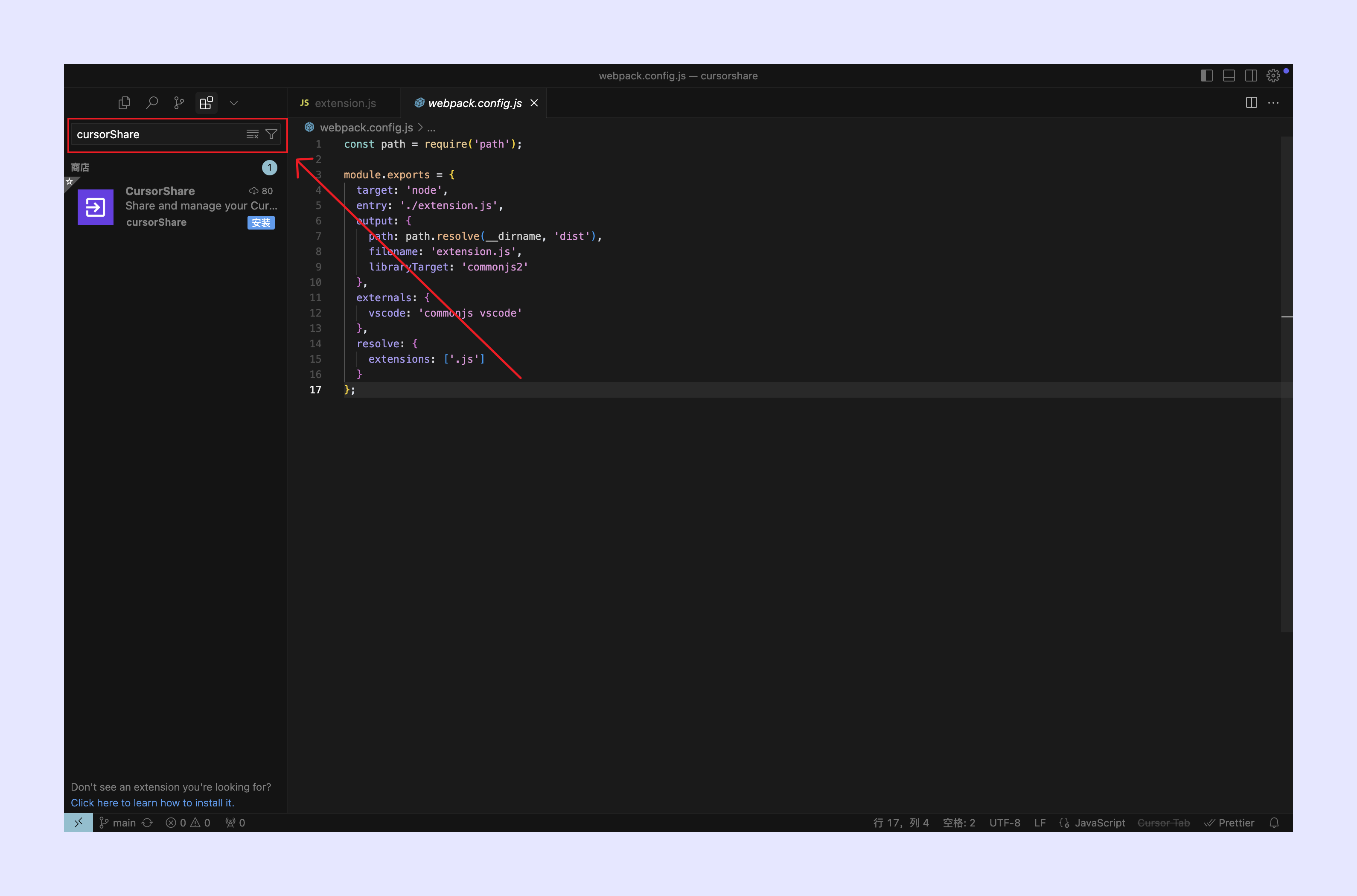The height and width of the screenshot is (896, 1357).
Task: Open the CursorShare extension listing title
Action: (x=160, y=191)
